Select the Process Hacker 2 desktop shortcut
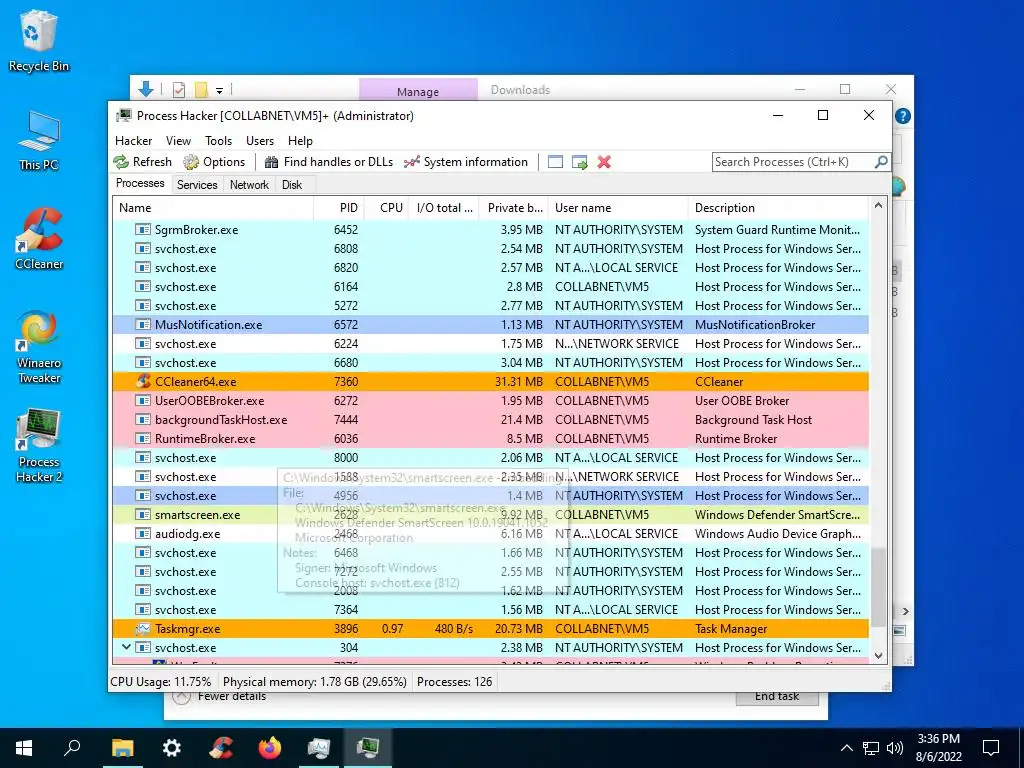 pos(39,445)
